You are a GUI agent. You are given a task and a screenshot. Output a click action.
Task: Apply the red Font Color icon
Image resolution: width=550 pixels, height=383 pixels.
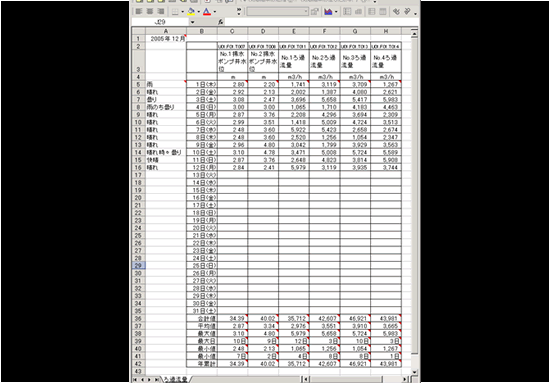coord(207,12)
